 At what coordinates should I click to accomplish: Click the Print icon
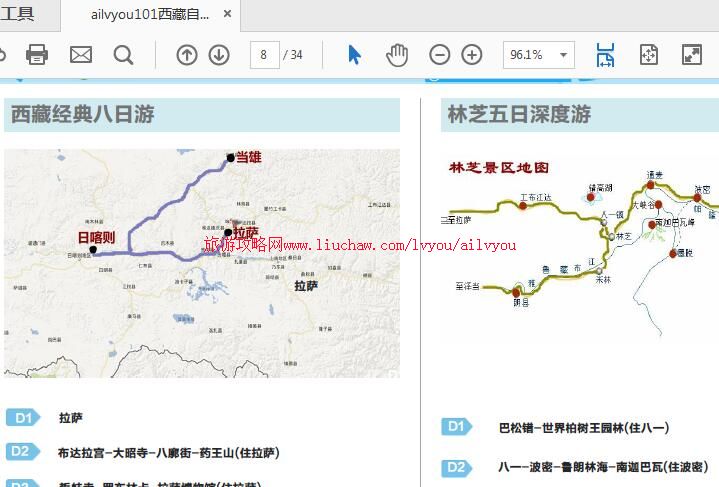(37, 55)
